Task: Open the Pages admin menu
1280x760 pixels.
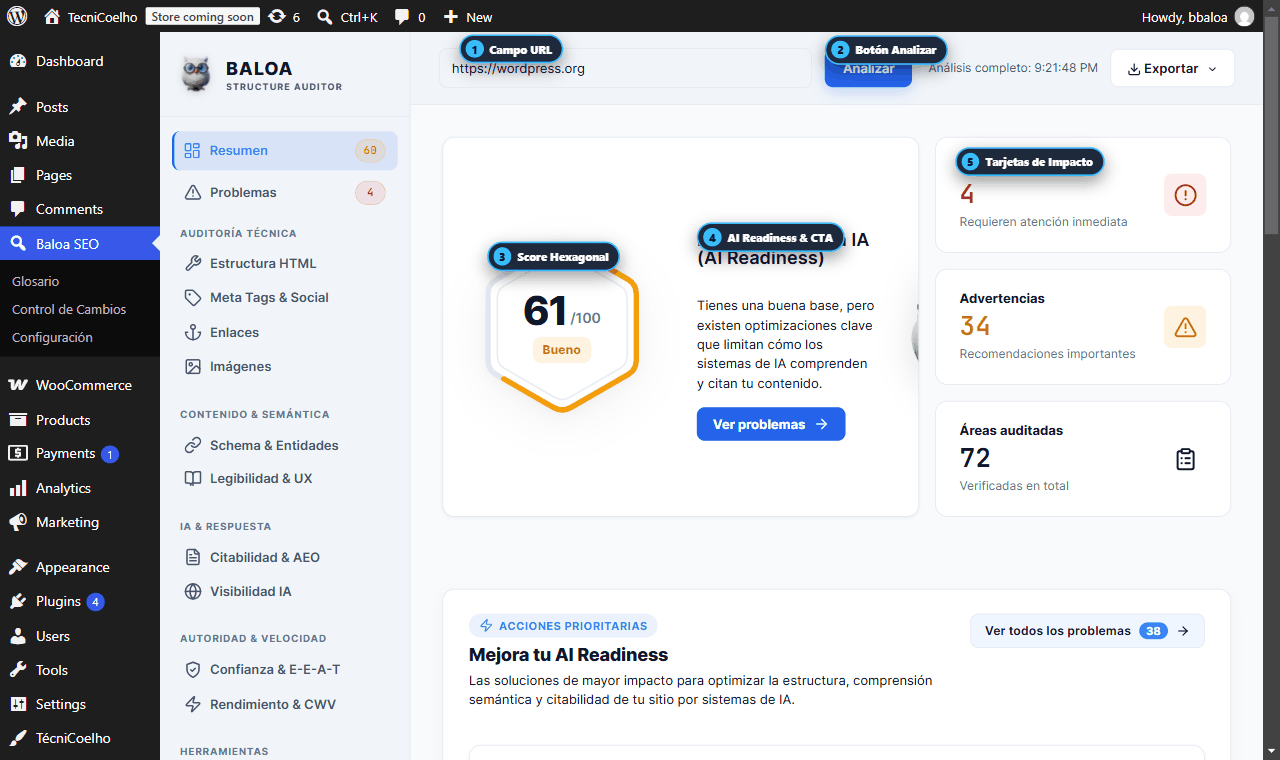Action: click(x=80, y=175)
